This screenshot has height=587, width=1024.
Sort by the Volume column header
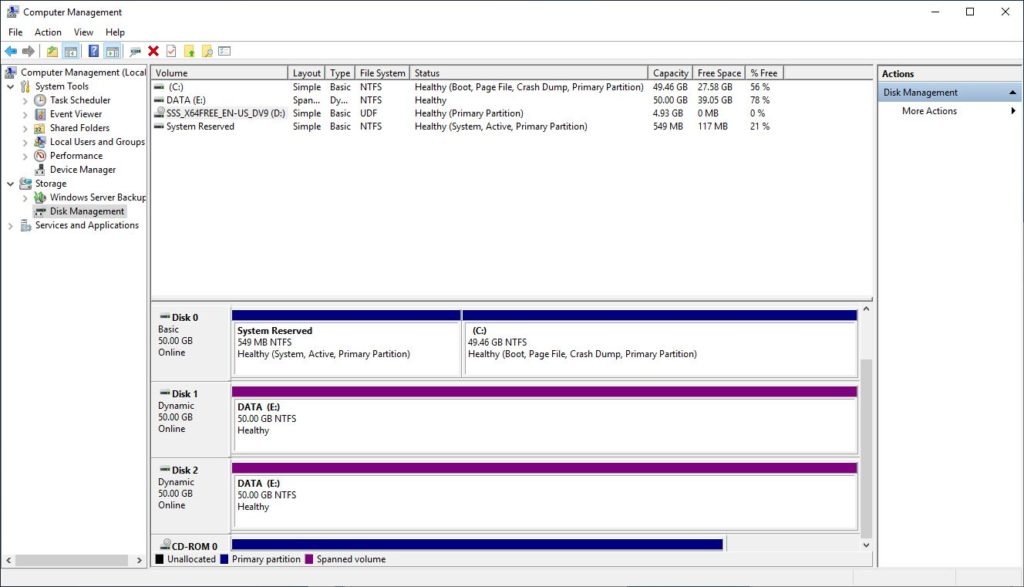pos(219,73)
